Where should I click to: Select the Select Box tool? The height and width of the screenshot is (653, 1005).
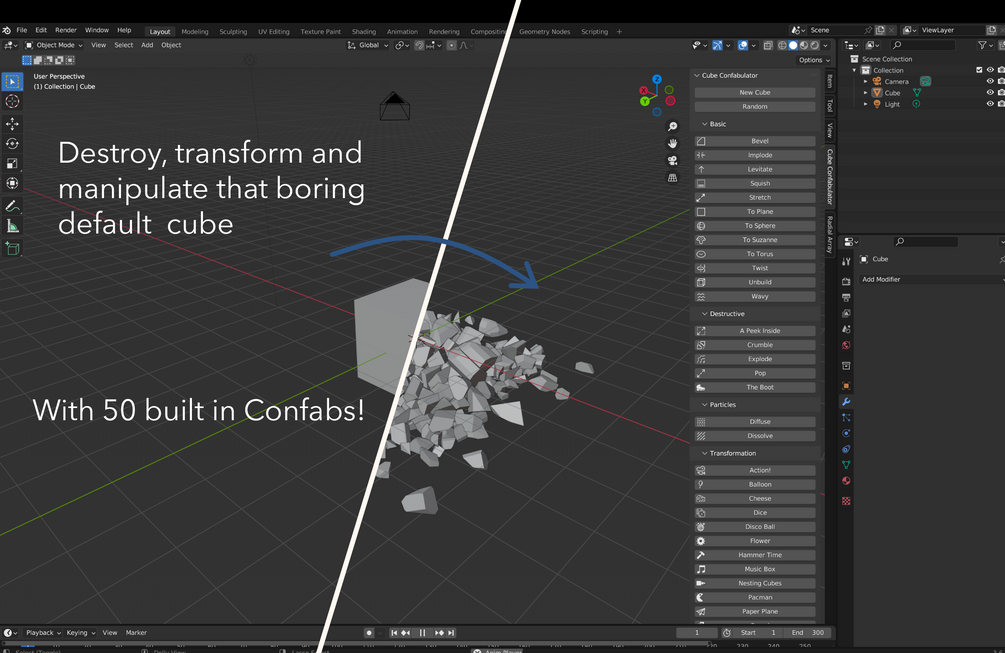12,81
